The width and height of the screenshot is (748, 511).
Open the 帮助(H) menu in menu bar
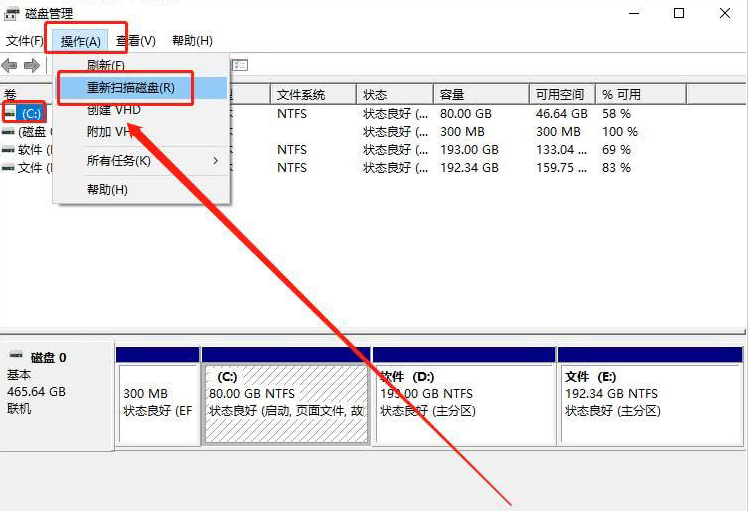click(192, 41)
